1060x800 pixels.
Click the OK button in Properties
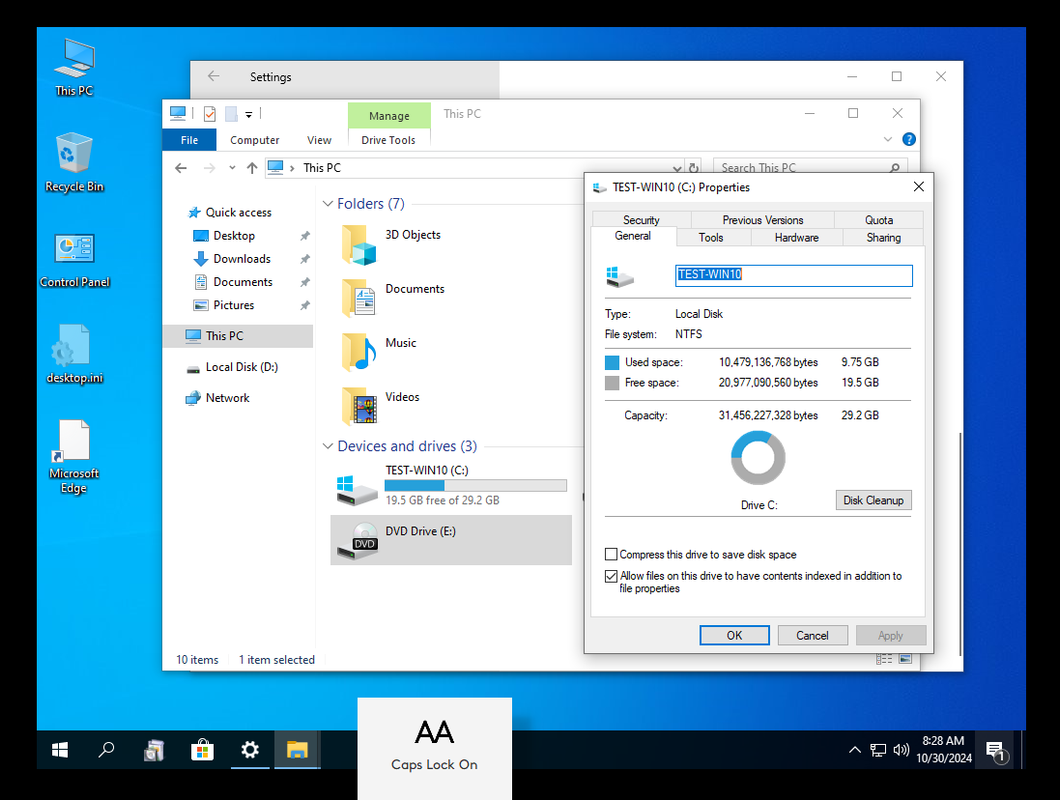(x=734, y=635)
